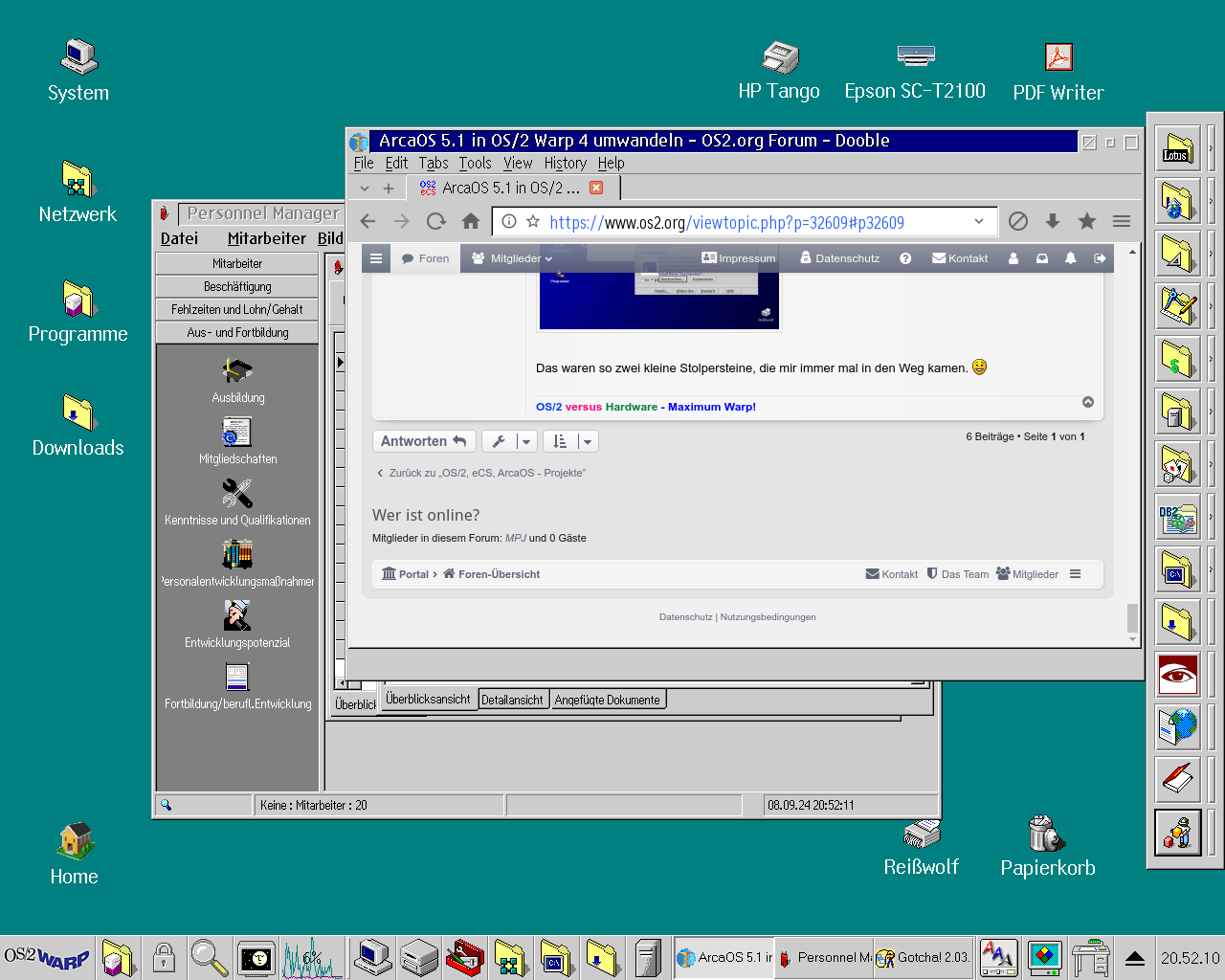Image resolution: width=1225 pixels, height=980 pixels.
Task: Open the address bar history dropdown
Action: tap(979, 222)
